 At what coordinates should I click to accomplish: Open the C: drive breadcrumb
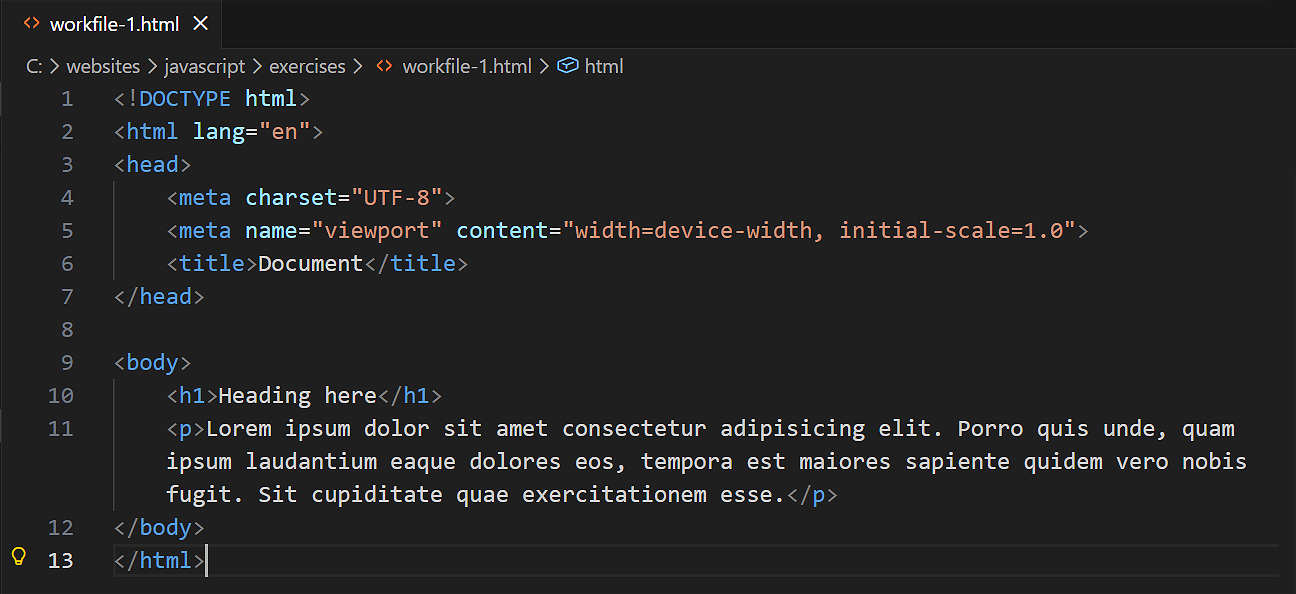34,66
